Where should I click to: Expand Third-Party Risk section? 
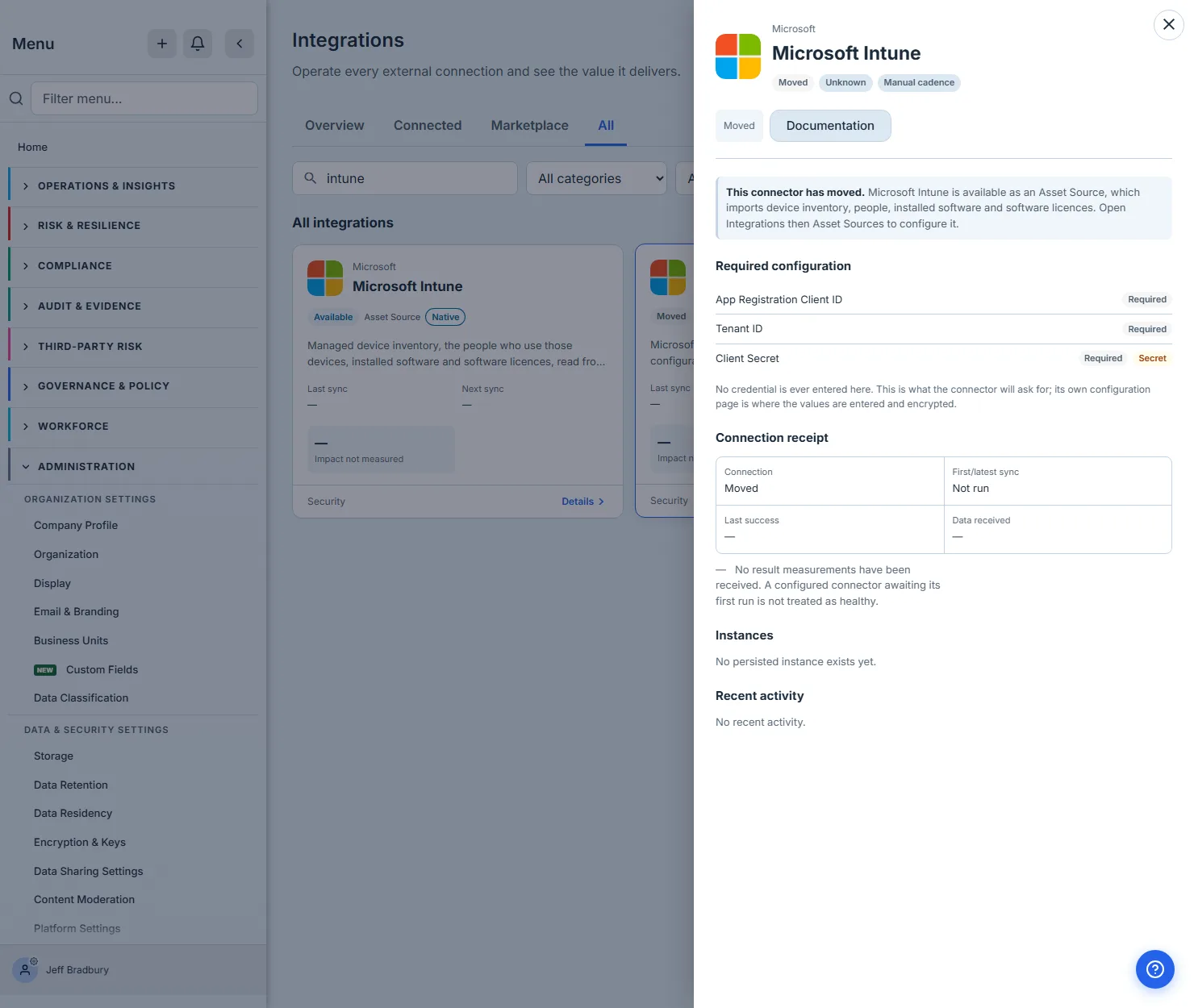134,347
